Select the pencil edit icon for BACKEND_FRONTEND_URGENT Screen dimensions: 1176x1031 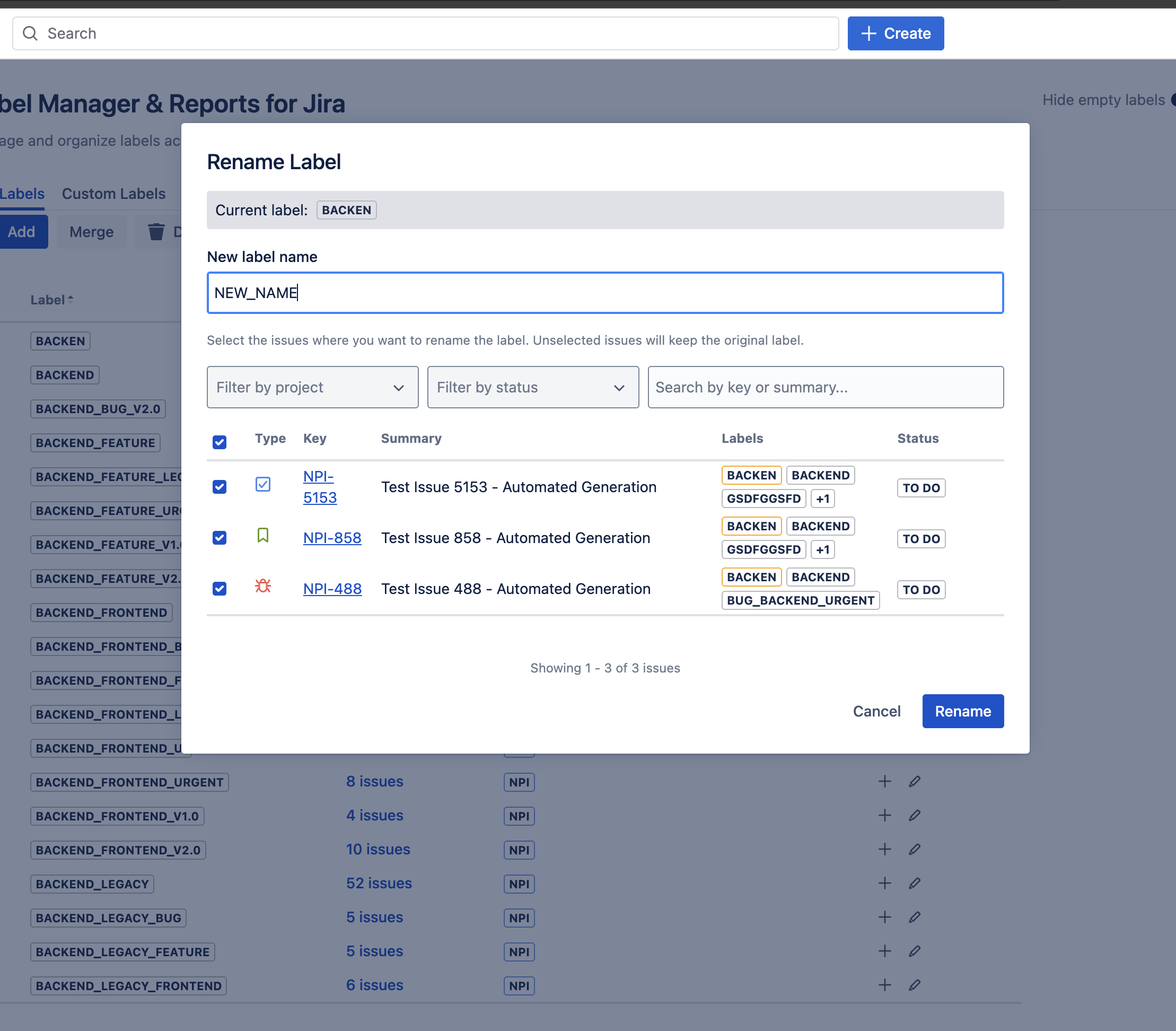[915, 781]
